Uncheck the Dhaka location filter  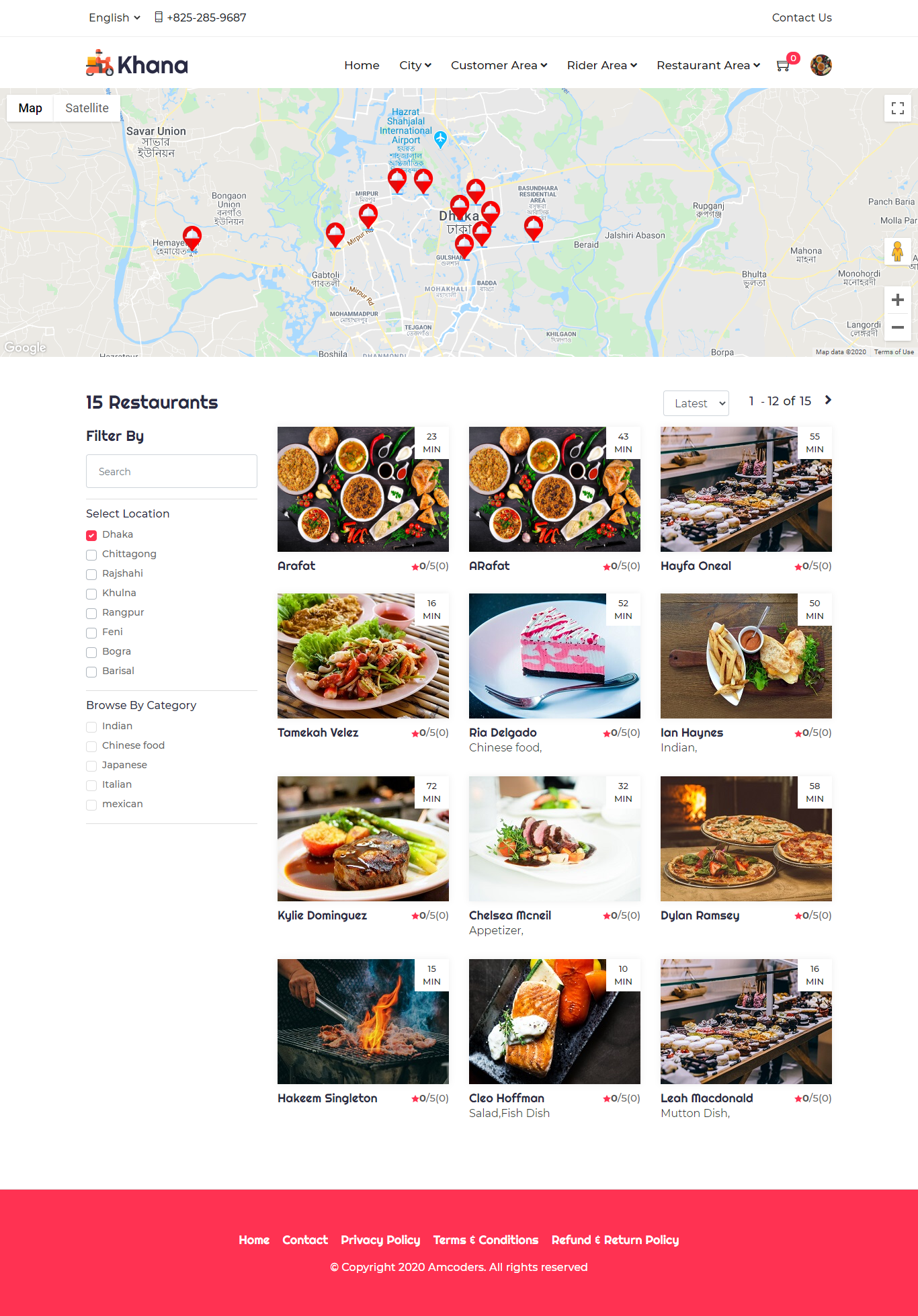91,536
